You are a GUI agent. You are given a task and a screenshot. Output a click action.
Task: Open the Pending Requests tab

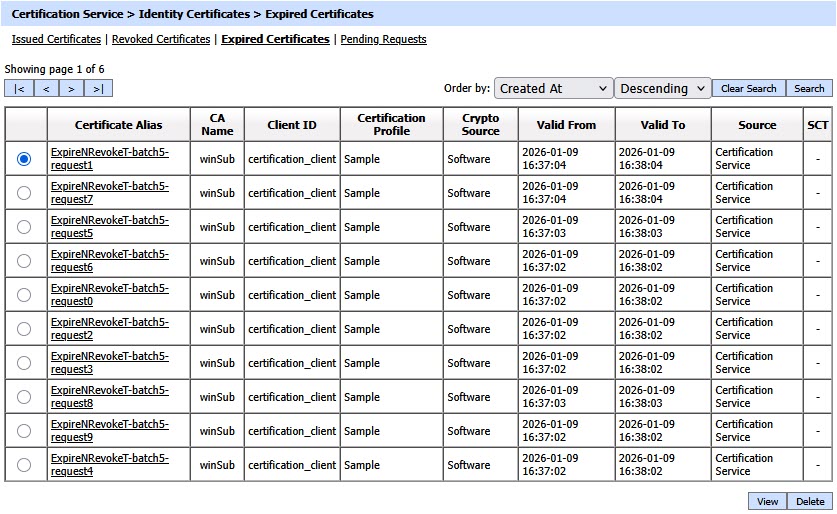[x=383, y=40]
